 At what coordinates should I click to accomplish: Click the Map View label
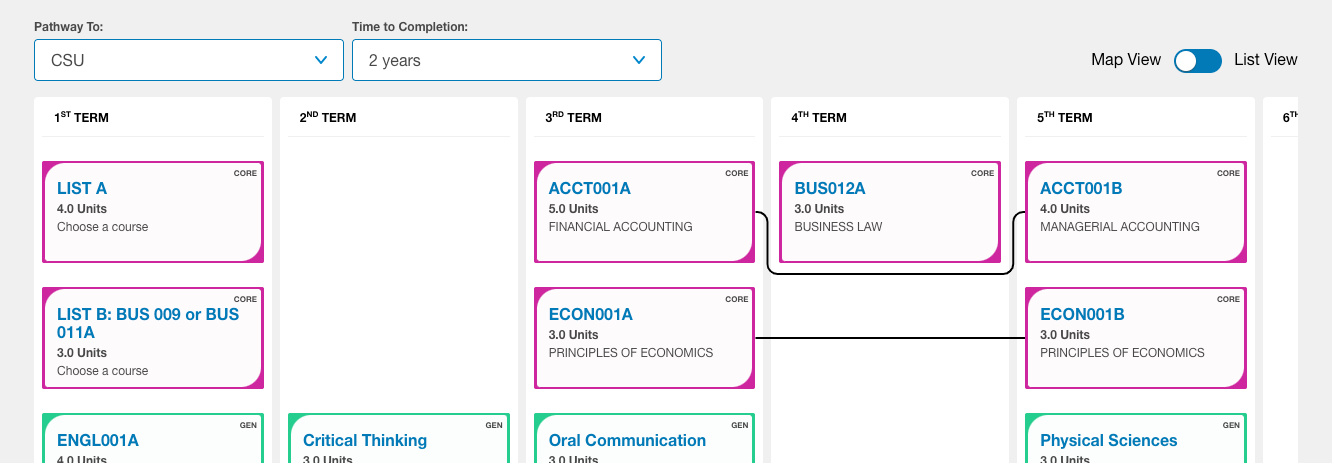coord(1126,60)
